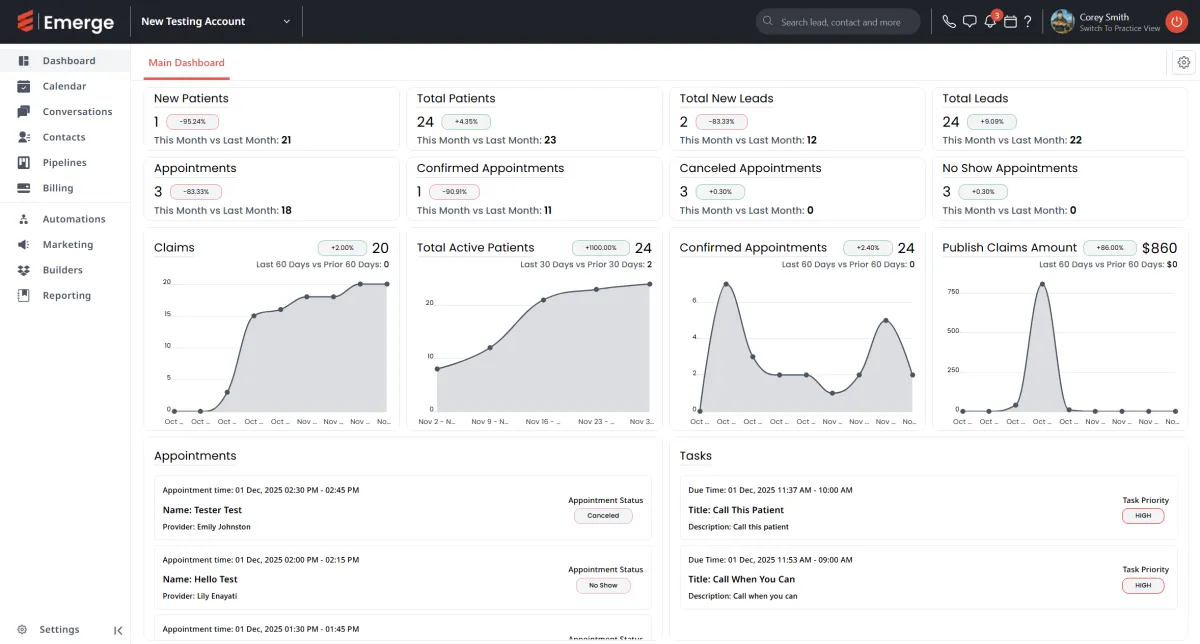Click the Automations icon in sidebar

(x=24, y=219)
